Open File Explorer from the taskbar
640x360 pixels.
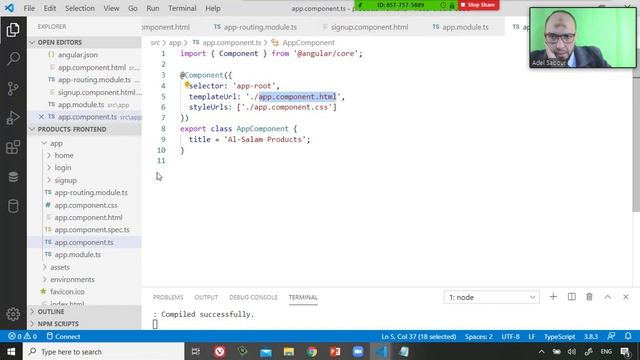point(289,351)
